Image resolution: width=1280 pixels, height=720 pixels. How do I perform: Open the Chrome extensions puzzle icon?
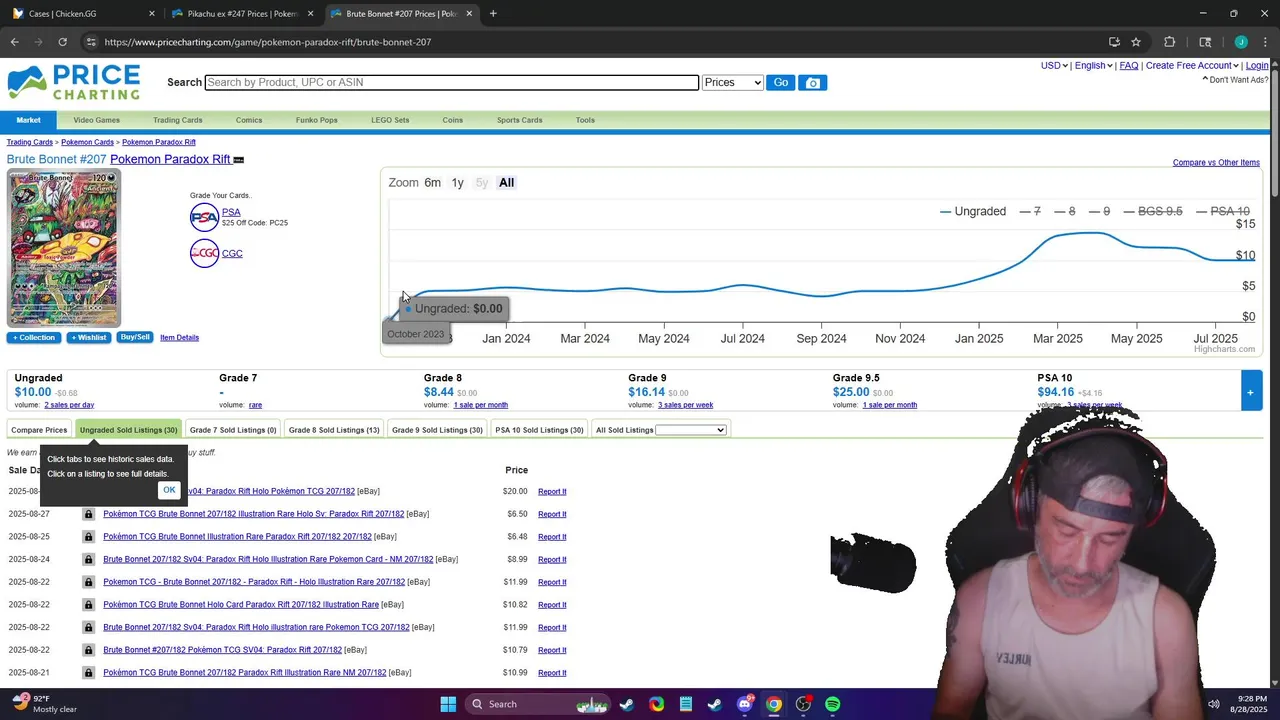1169,42
